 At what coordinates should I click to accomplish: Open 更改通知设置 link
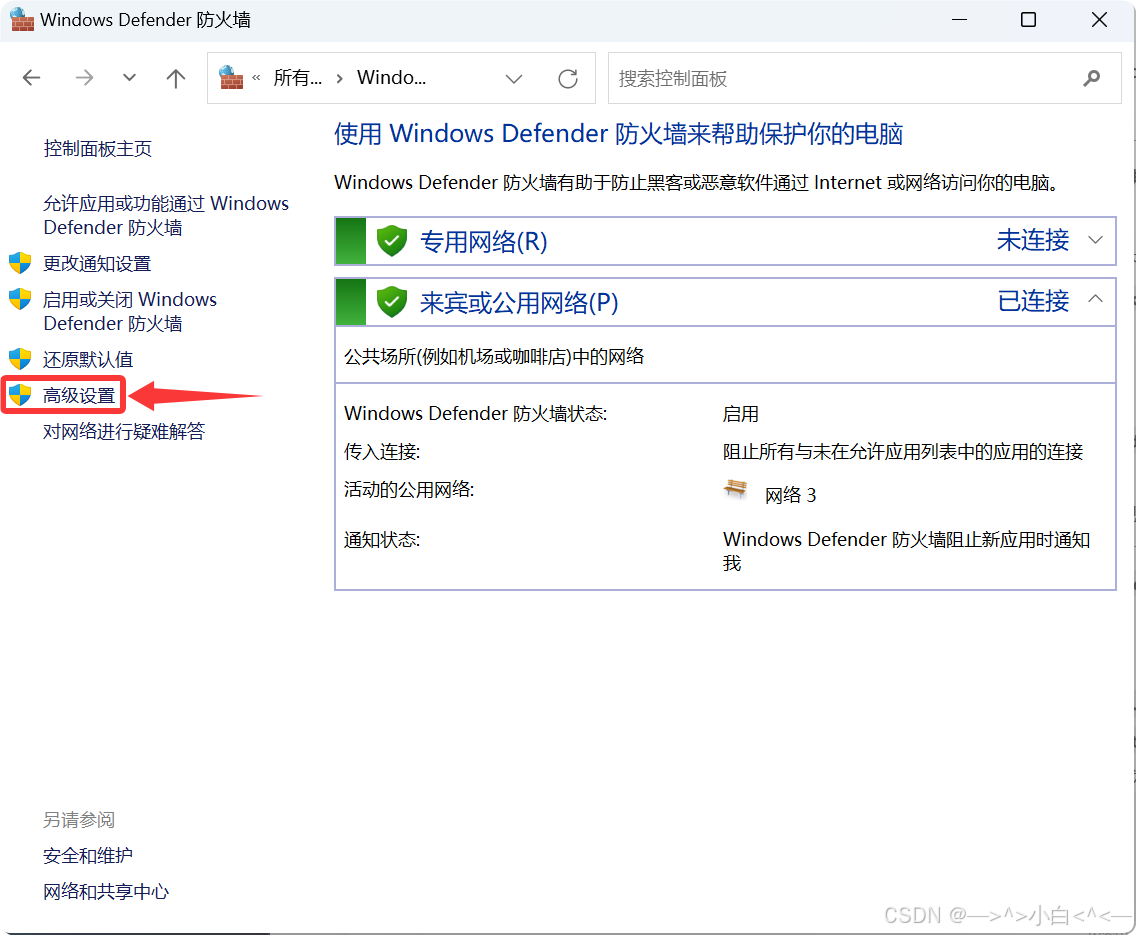coord(97,264)
